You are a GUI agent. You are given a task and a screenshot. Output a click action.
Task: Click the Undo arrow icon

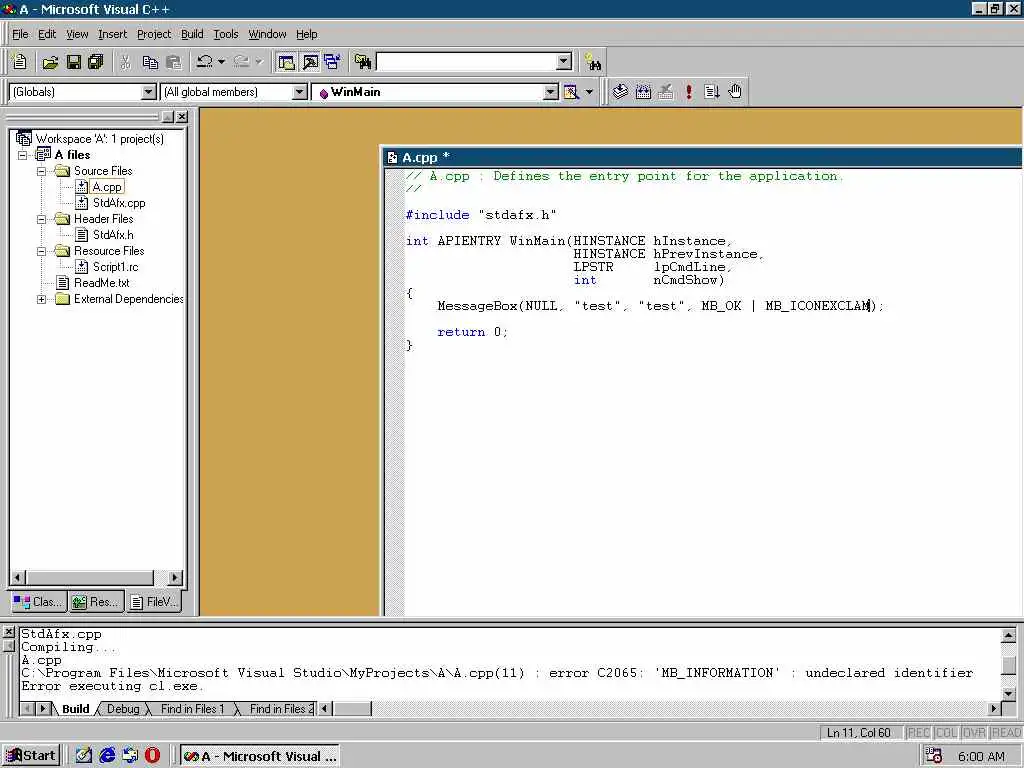204,62
